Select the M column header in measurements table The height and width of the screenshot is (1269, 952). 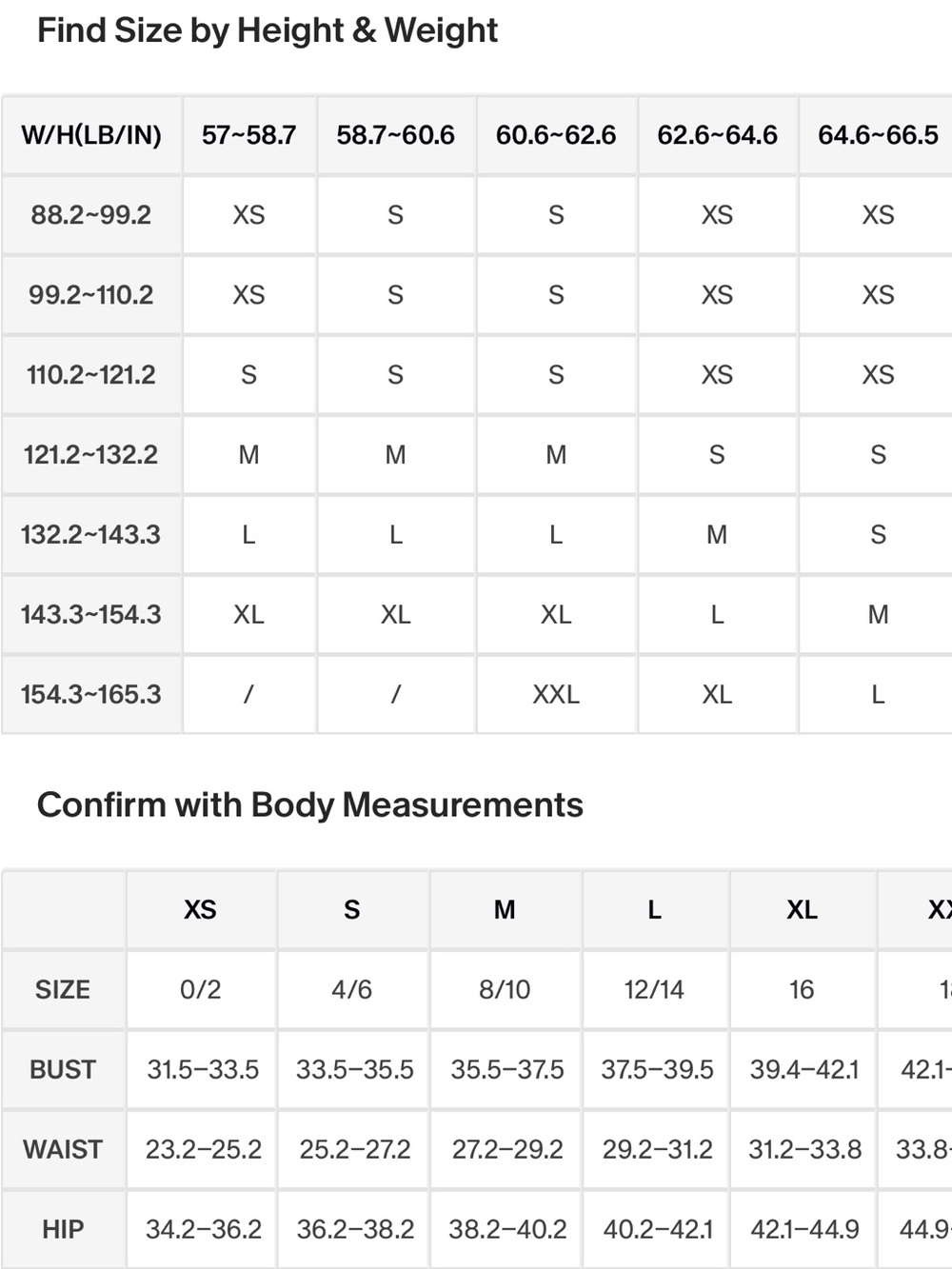click(506, 910)
